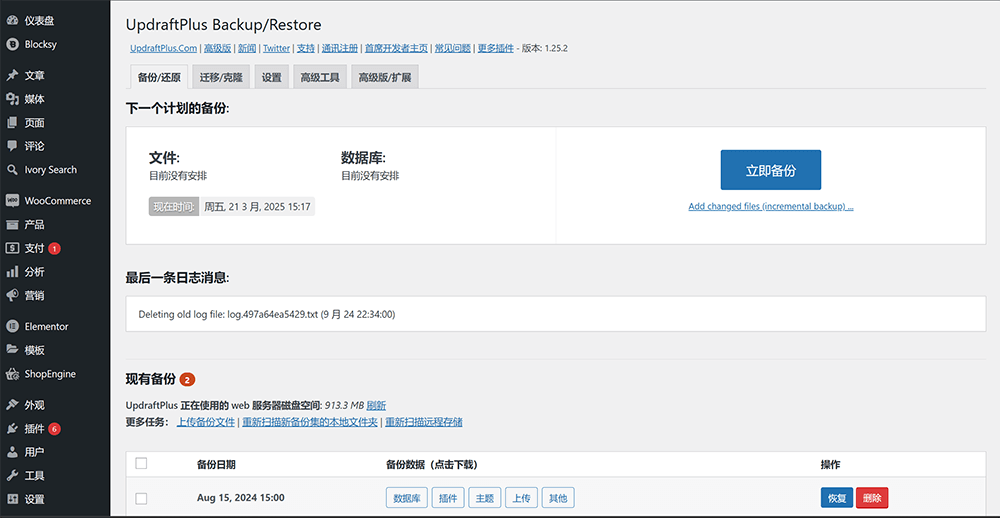
Task: Download the 其他 backup data
Action: (x=558, y=498)
